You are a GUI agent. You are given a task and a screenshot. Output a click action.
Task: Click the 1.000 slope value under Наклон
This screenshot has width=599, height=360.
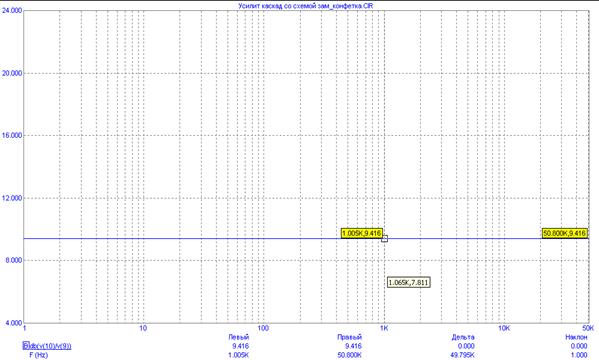pos(579,355)
